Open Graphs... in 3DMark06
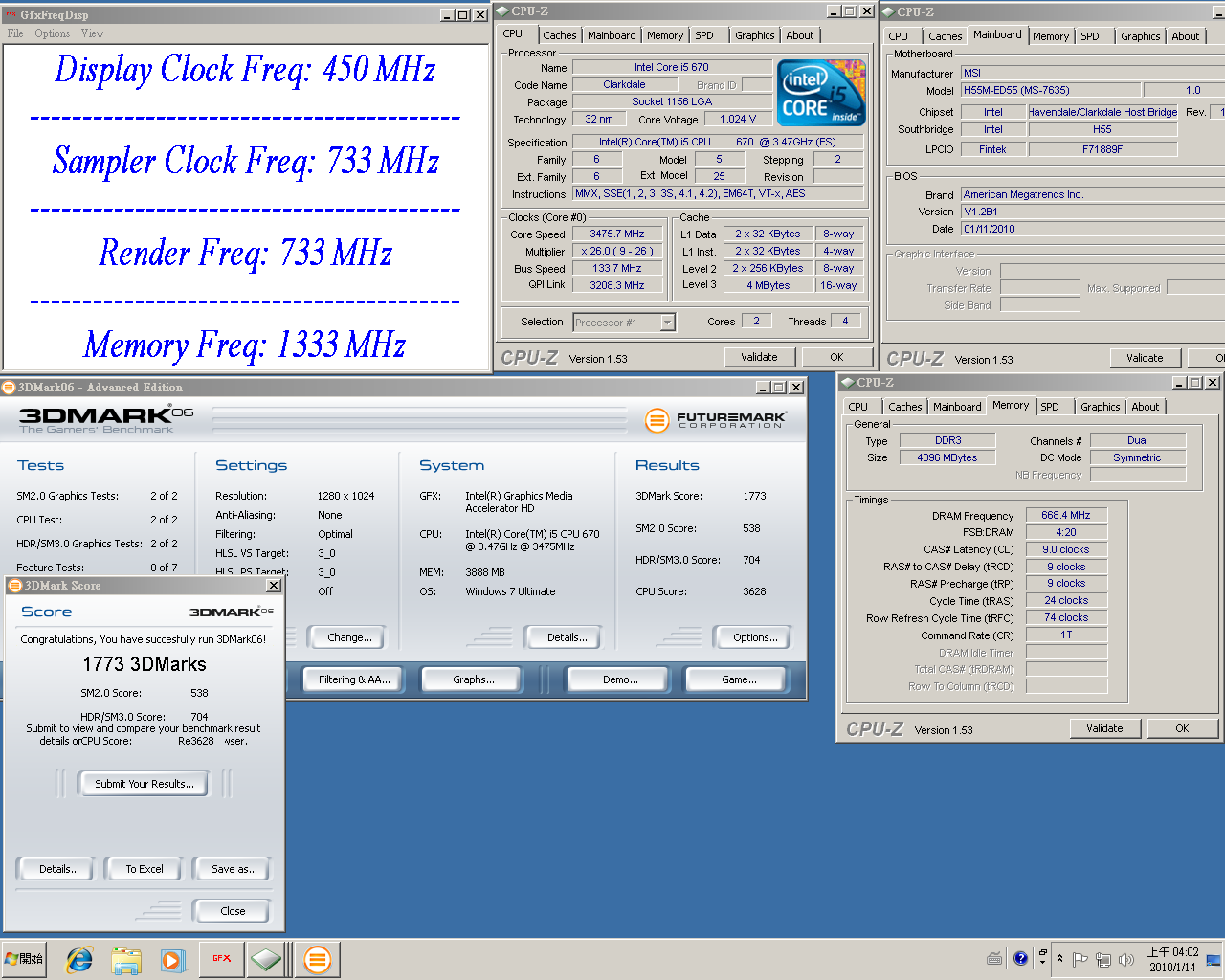Screen dimensions: 1225x980 [474, 679]
